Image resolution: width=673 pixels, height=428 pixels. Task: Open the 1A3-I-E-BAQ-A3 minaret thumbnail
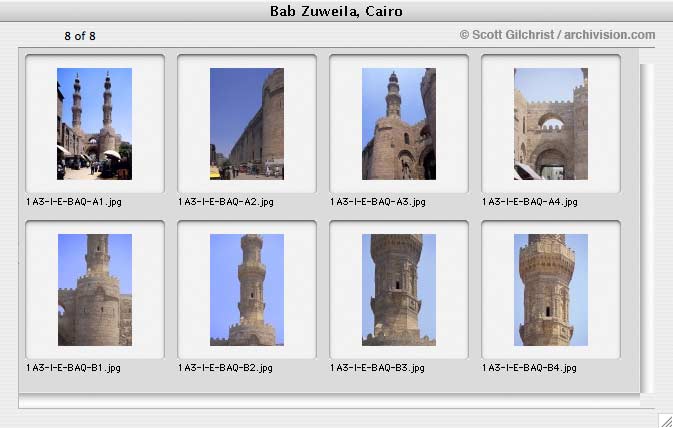(399, 124)
